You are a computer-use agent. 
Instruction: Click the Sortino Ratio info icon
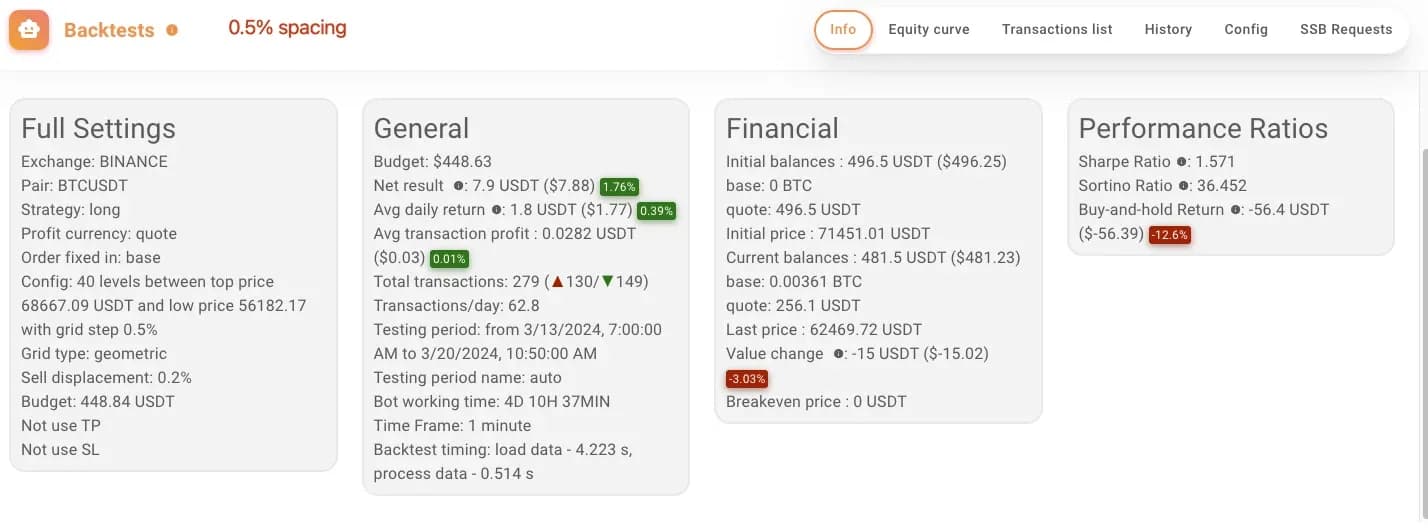click(1184, 186)
